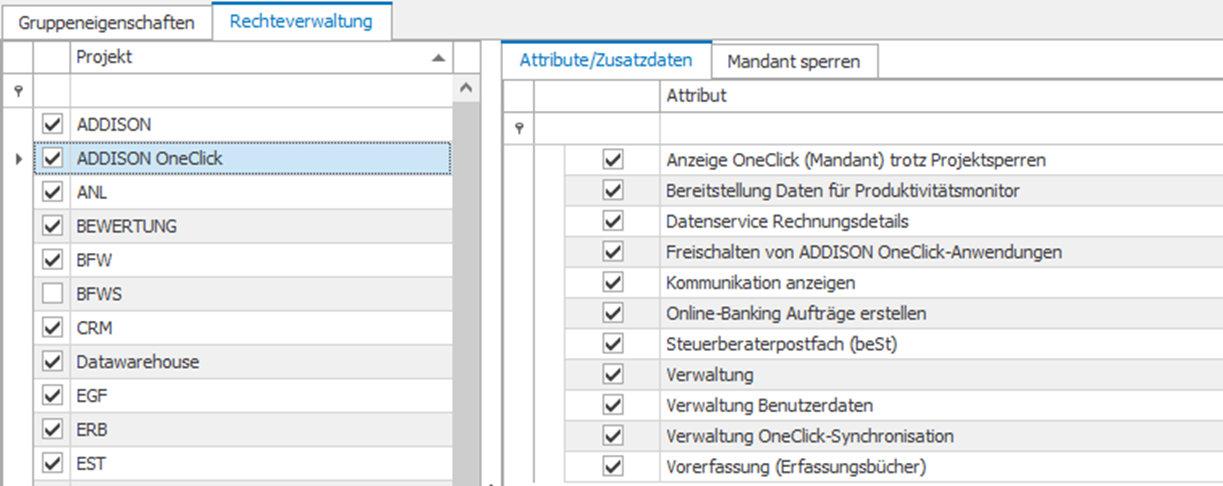This screenshot has width=1223, height=486.
Task: Select the EGF project row text
Action: [x=92, y=396]
